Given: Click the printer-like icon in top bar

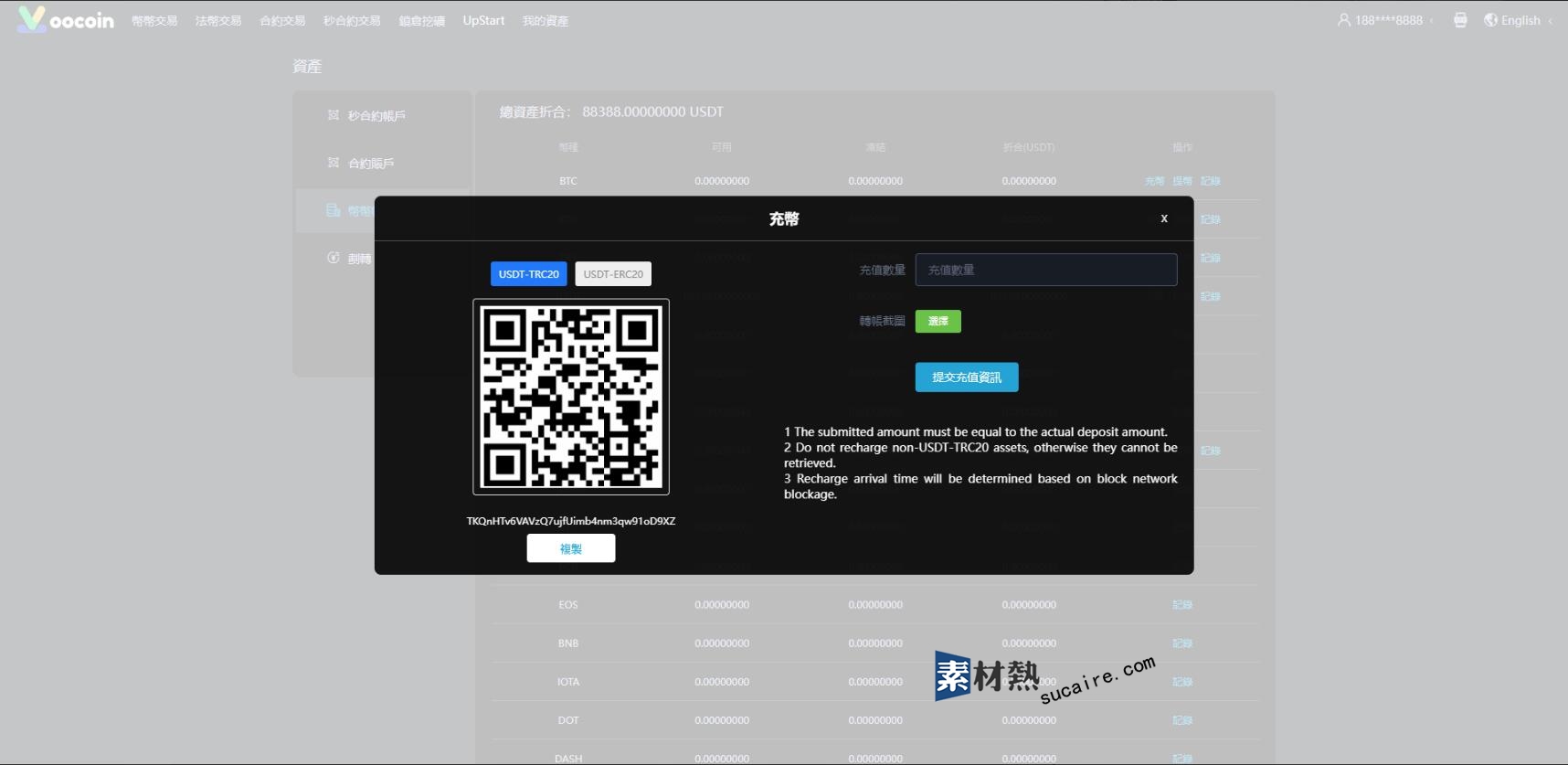Looking at the screenshot, I should tap(1460, 20).
